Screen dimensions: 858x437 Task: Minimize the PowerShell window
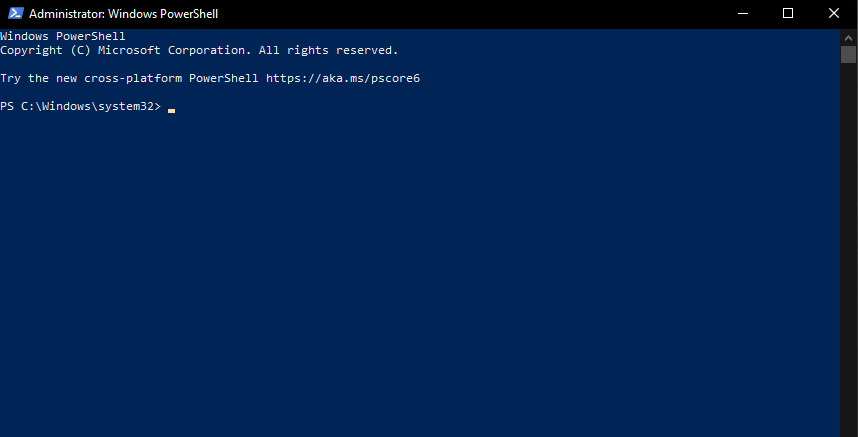click(x=742, y=14)
